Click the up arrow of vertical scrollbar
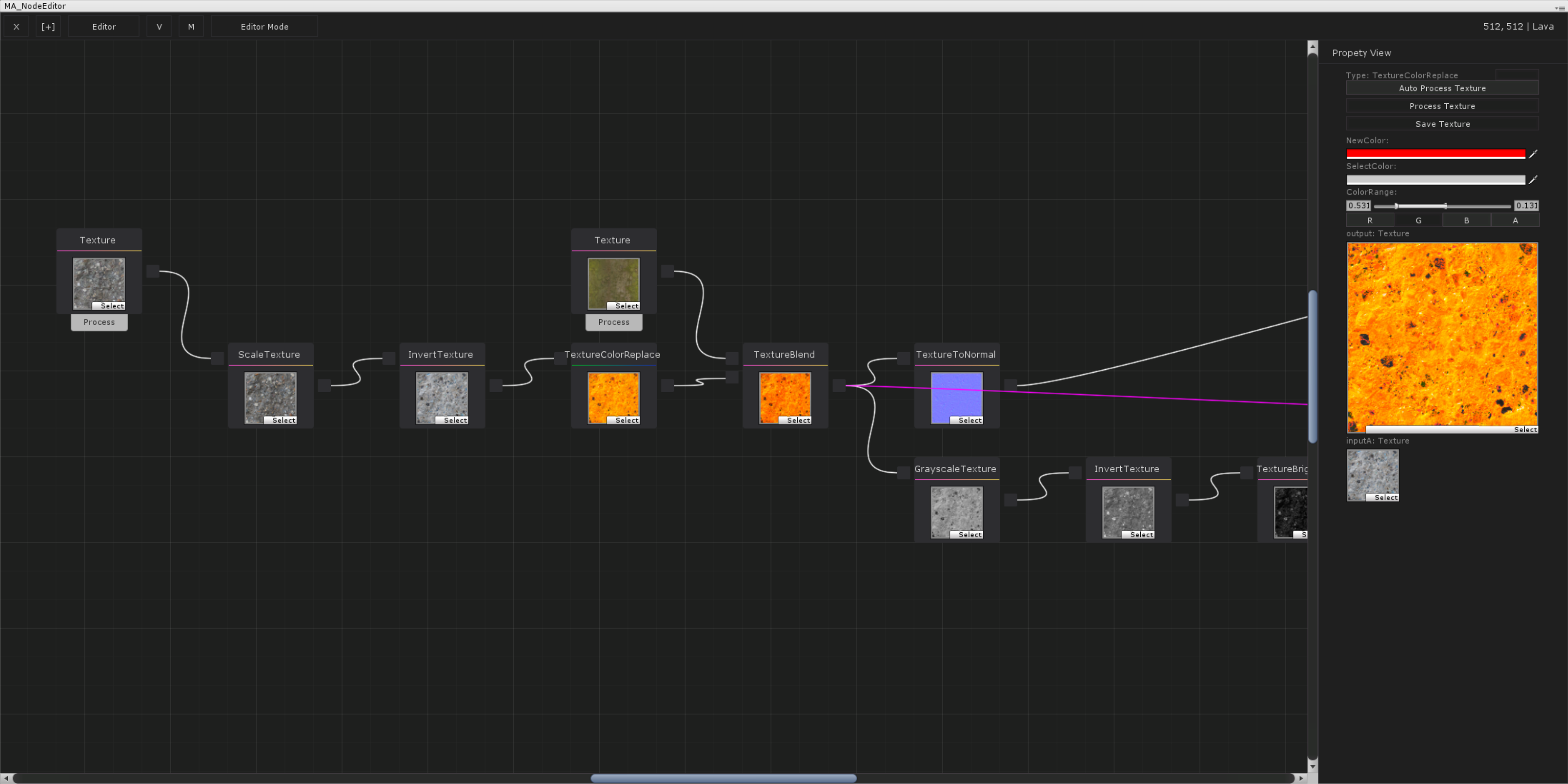Image resolution: width=1568 pixels, height=784 pixels. 1312,47
